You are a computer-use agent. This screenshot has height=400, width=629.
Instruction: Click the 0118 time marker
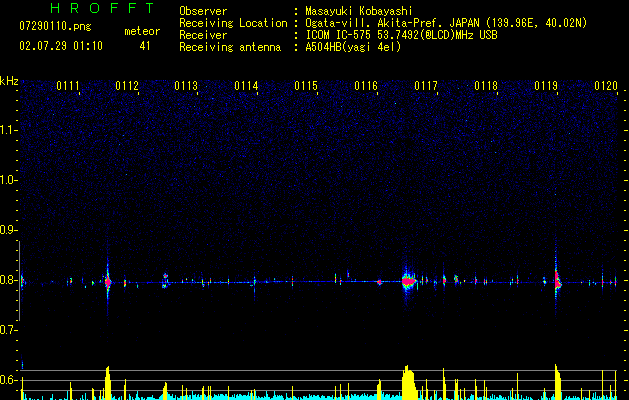pyautogui.click(x=486, y=85)
